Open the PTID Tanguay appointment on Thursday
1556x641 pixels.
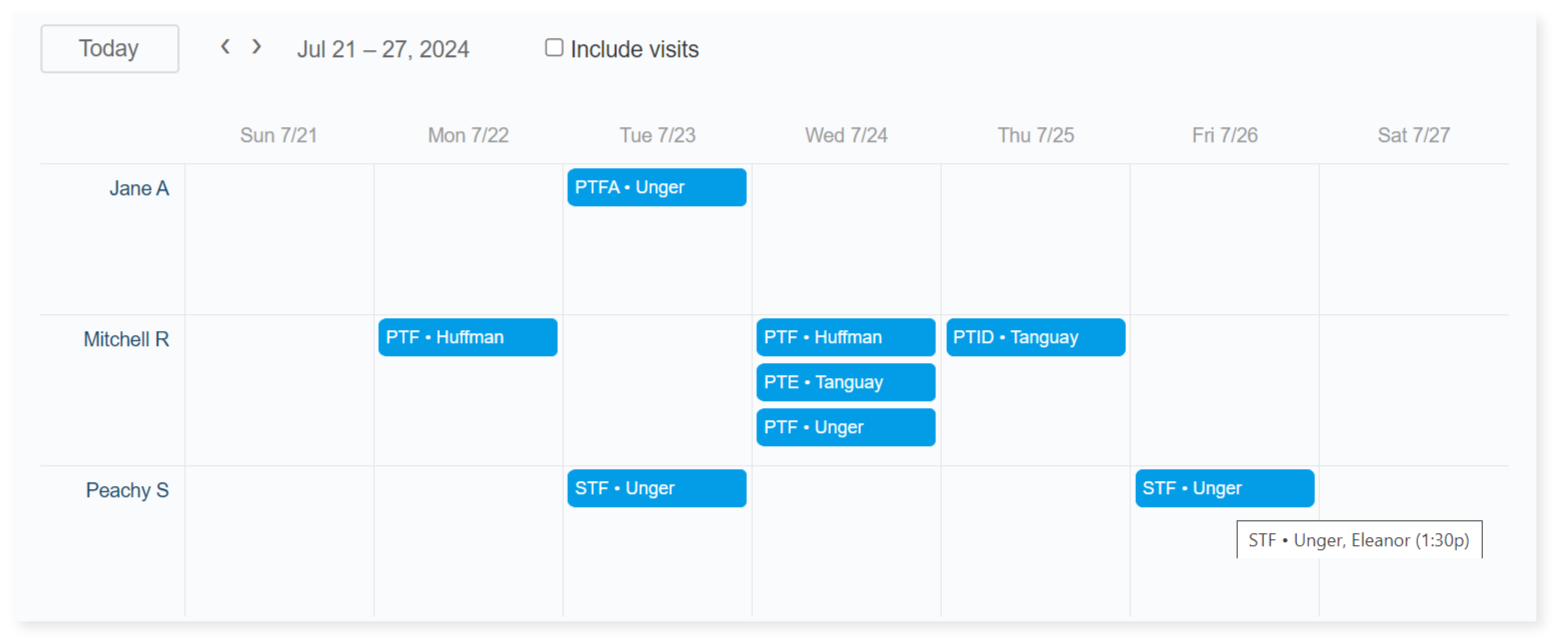(1035, 337)
